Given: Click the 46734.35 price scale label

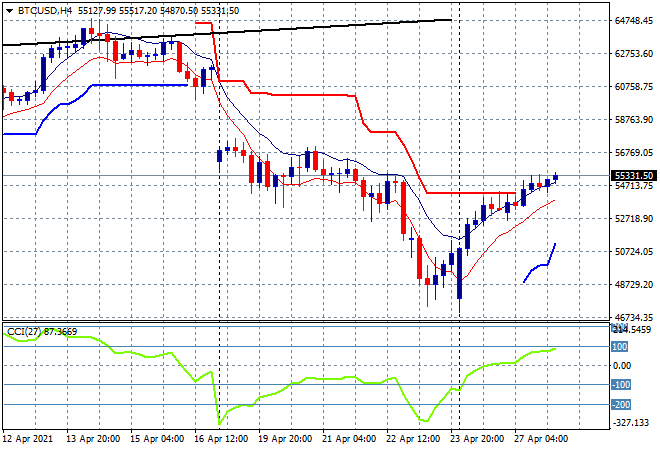Looking at the screenshot, I should click(x=633, y=317).
